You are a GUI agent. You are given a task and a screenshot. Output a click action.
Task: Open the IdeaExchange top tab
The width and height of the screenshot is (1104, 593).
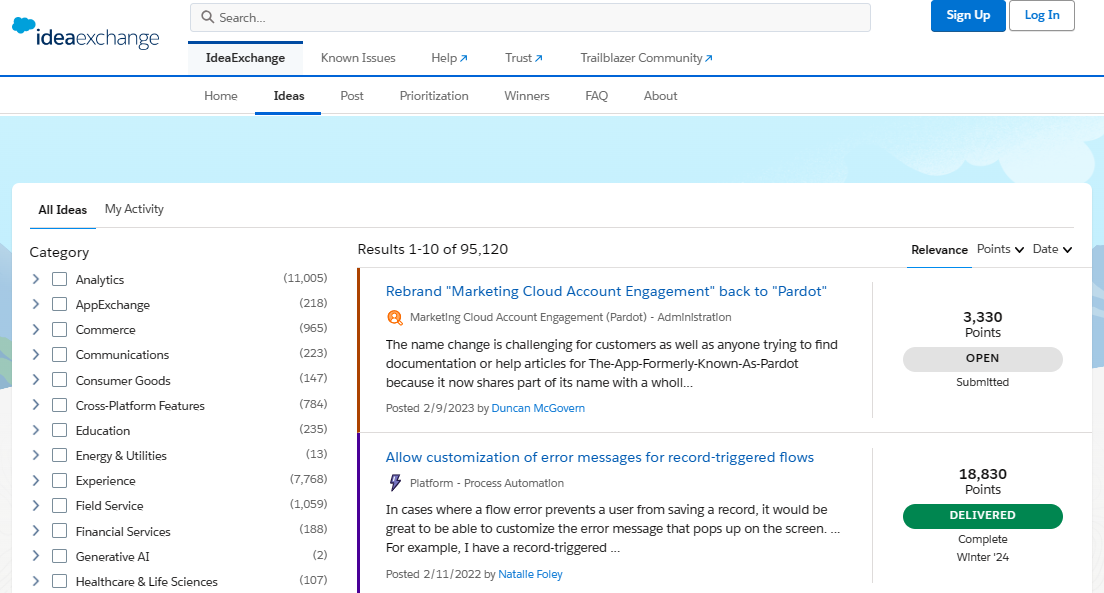click(x=245, y=58)
